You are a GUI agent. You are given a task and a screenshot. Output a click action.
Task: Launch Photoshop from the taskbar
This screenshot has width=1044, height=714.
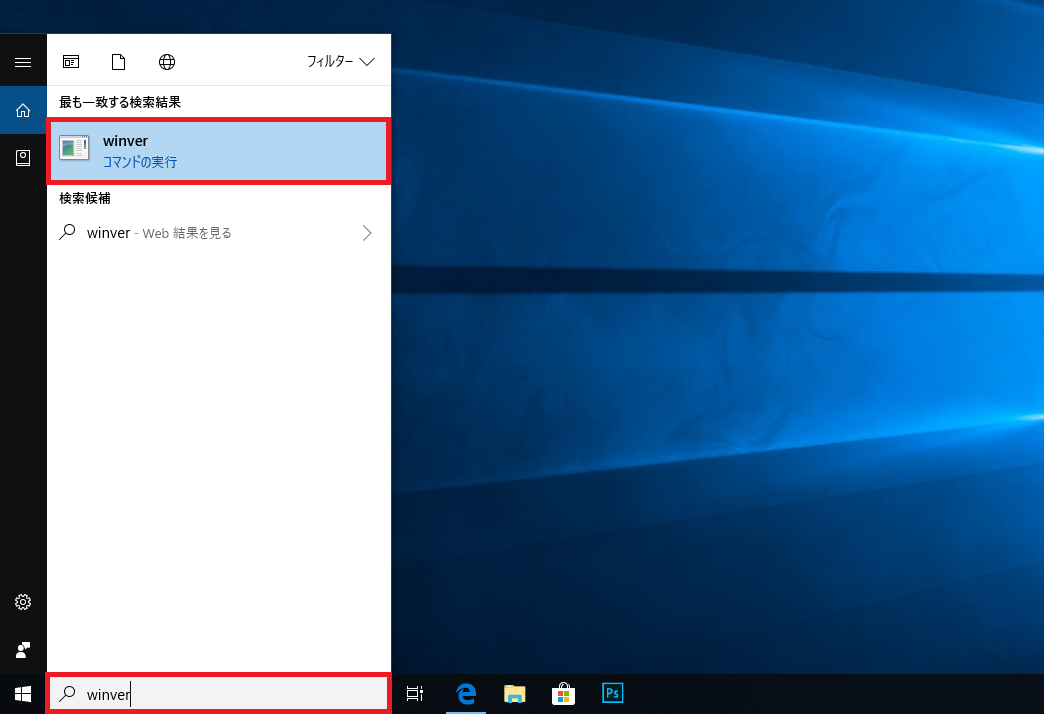tap(612, 694)
